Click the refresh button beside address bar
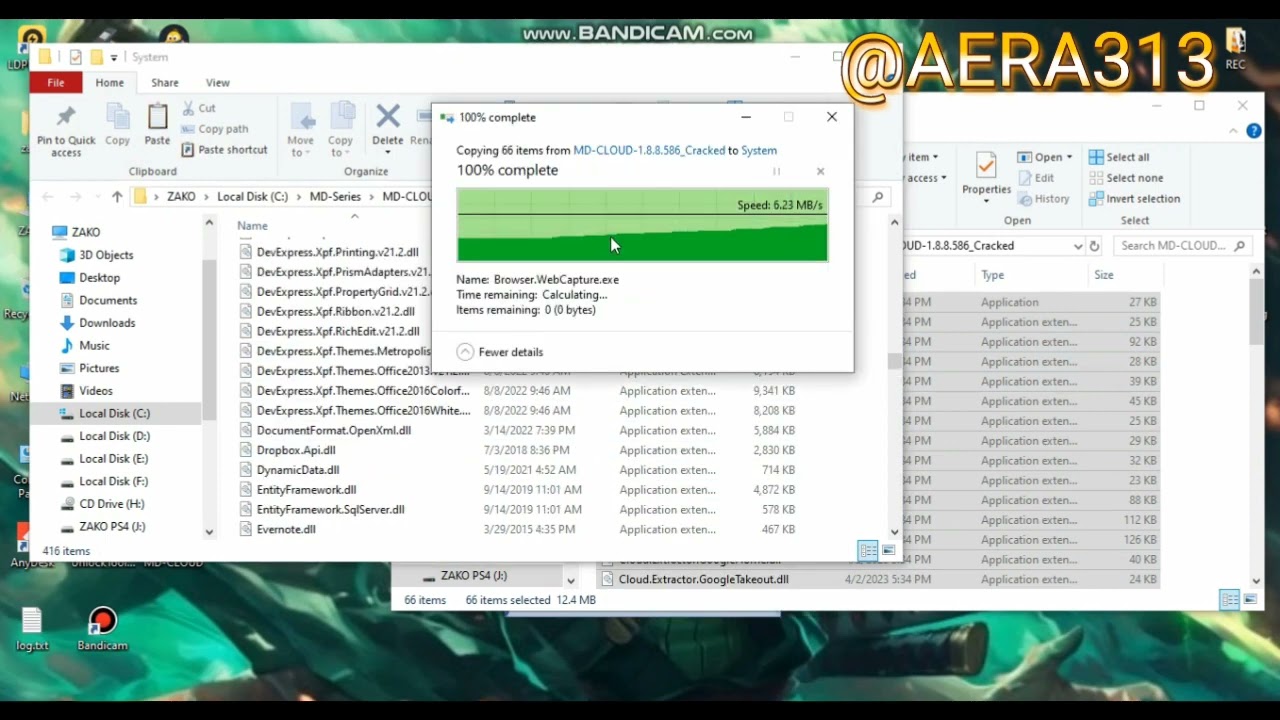The width and height of the screenshot is (1280, 720). 1094,246
